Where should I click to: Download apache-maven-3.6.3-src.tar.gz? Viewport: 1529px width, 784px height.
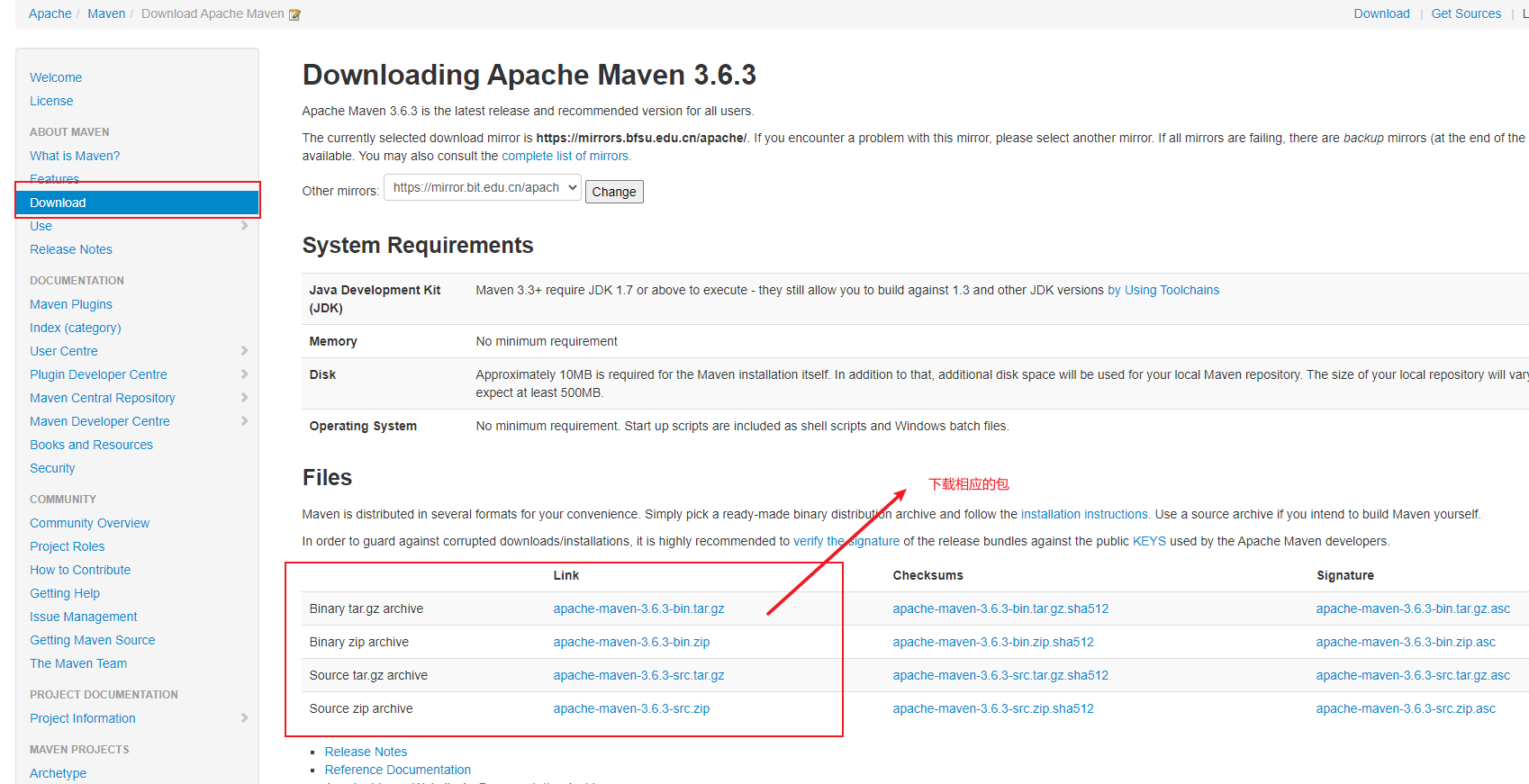click(x=639, y=675)
